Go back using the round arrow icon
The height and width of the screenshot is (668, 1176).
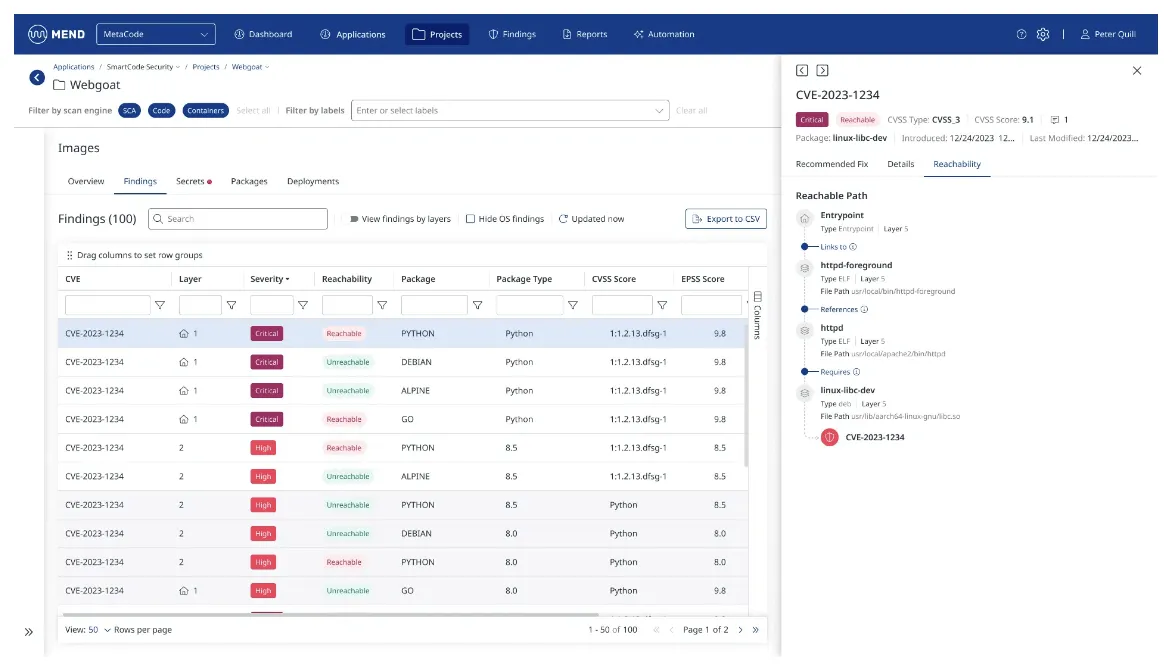[37, 77]
